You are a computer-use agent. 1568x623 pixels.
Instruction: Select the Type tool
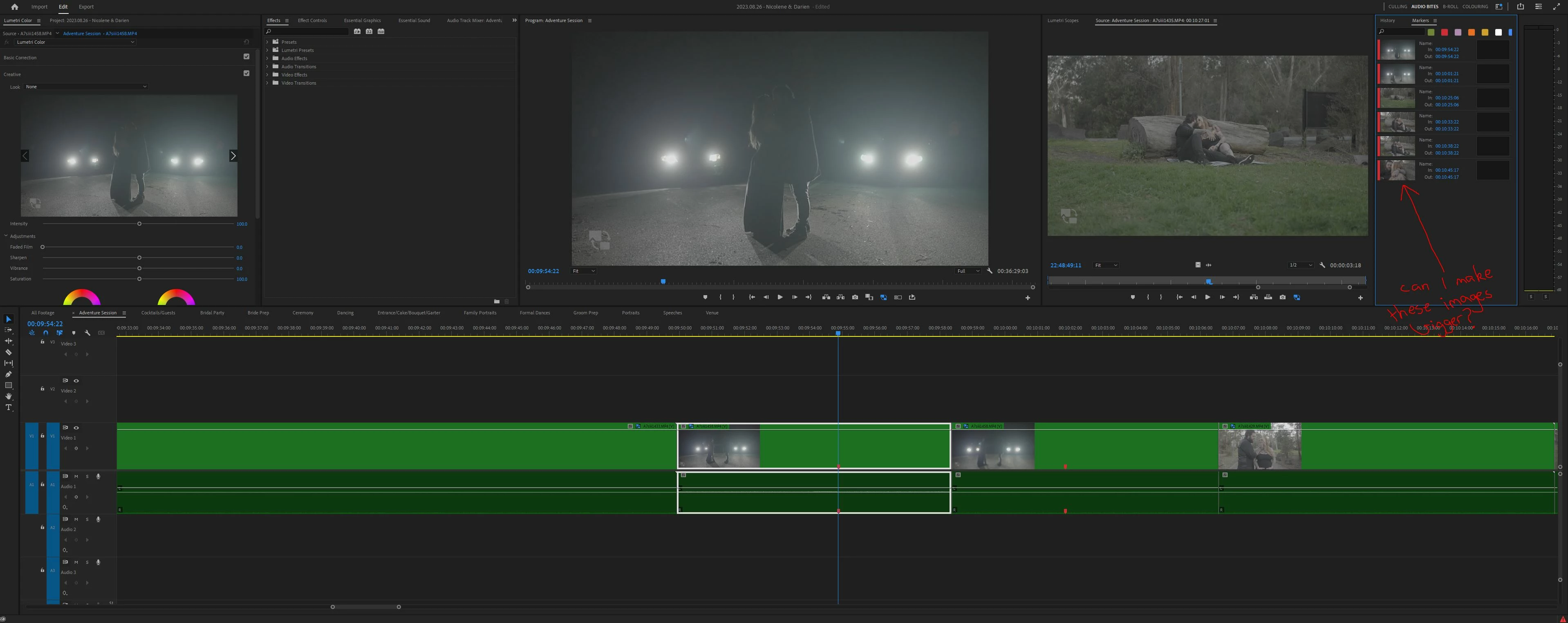(x=9, y=408)
